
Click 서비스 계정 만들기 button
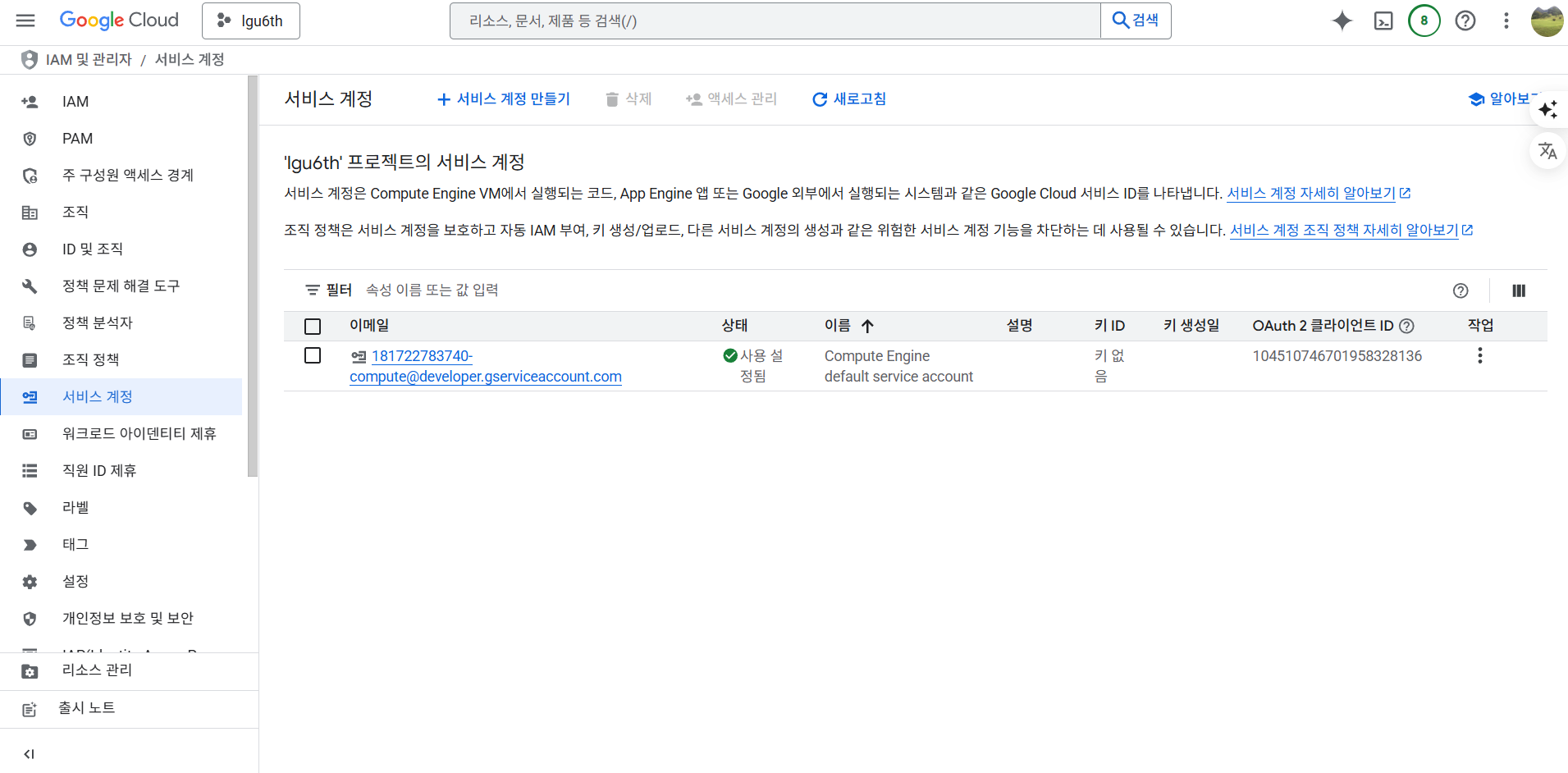pos(503,99)
